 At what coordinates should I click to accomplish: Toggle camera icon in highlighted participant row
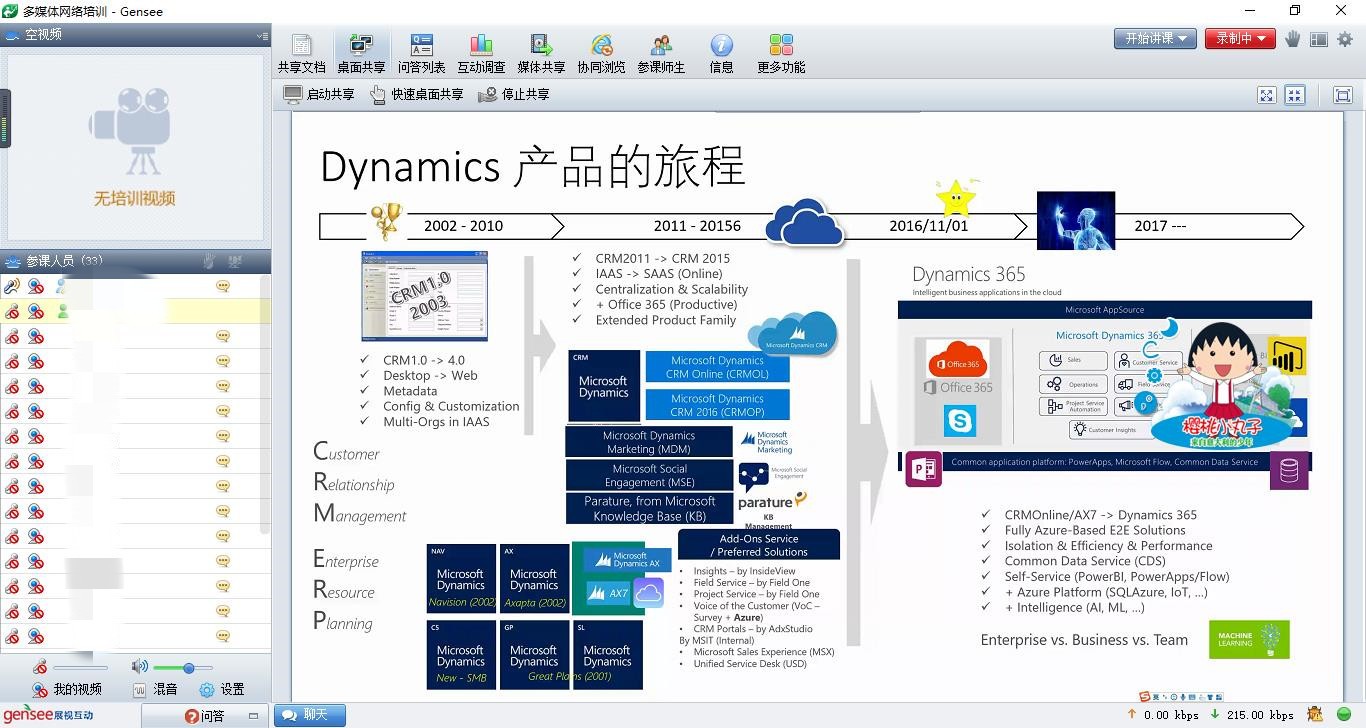point(36,311)
